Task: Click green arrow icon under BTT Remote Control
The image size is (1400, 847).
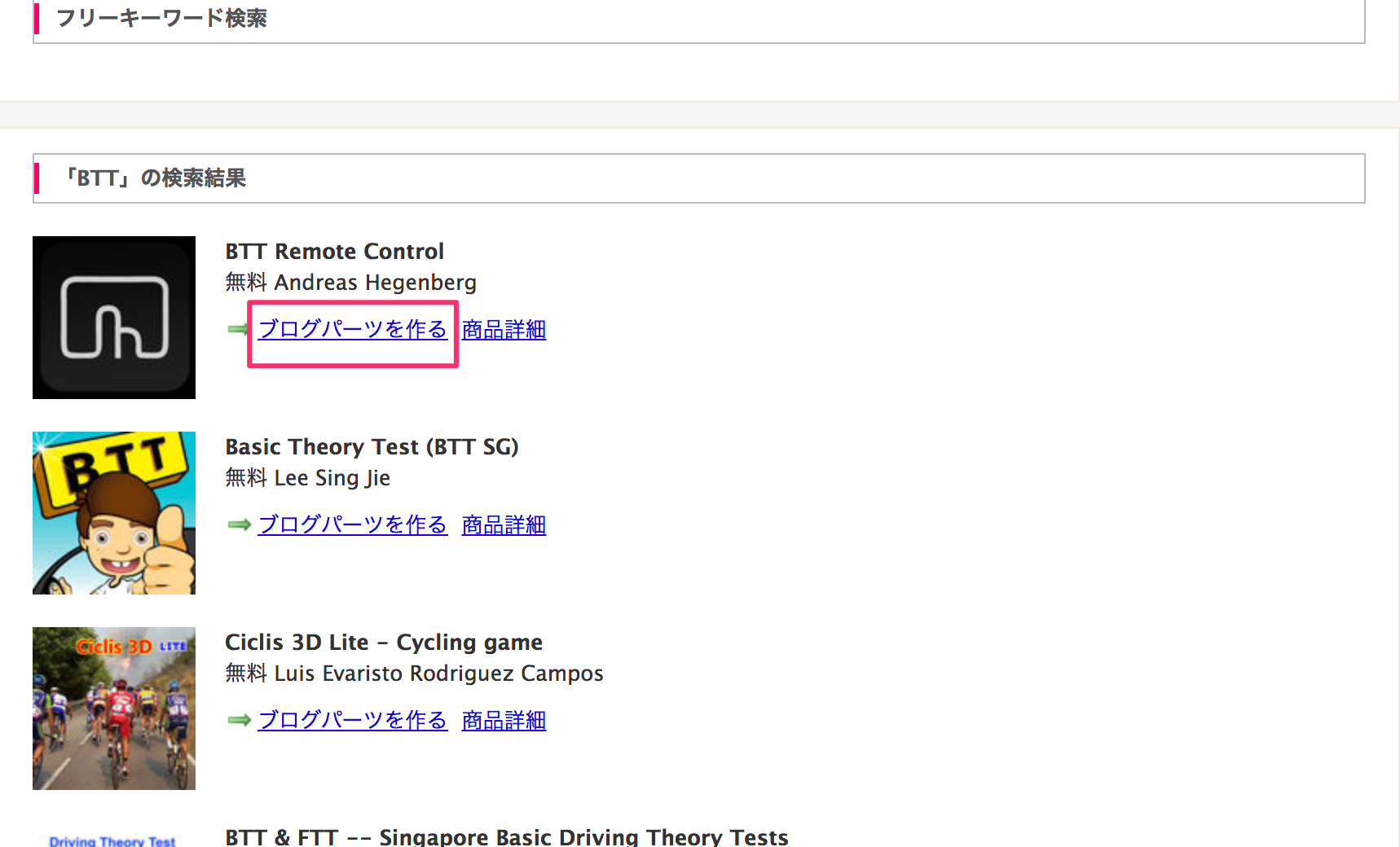Action: 238,329
